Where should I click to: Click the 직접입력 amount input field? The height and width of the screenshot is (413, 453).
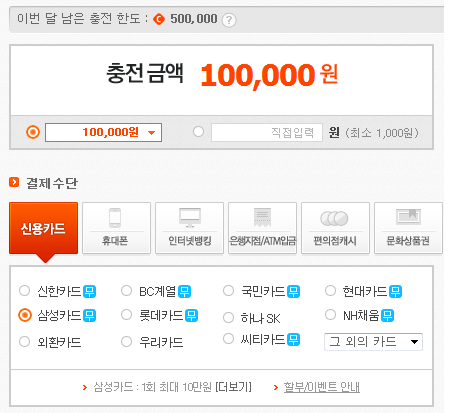click(267, 132)
